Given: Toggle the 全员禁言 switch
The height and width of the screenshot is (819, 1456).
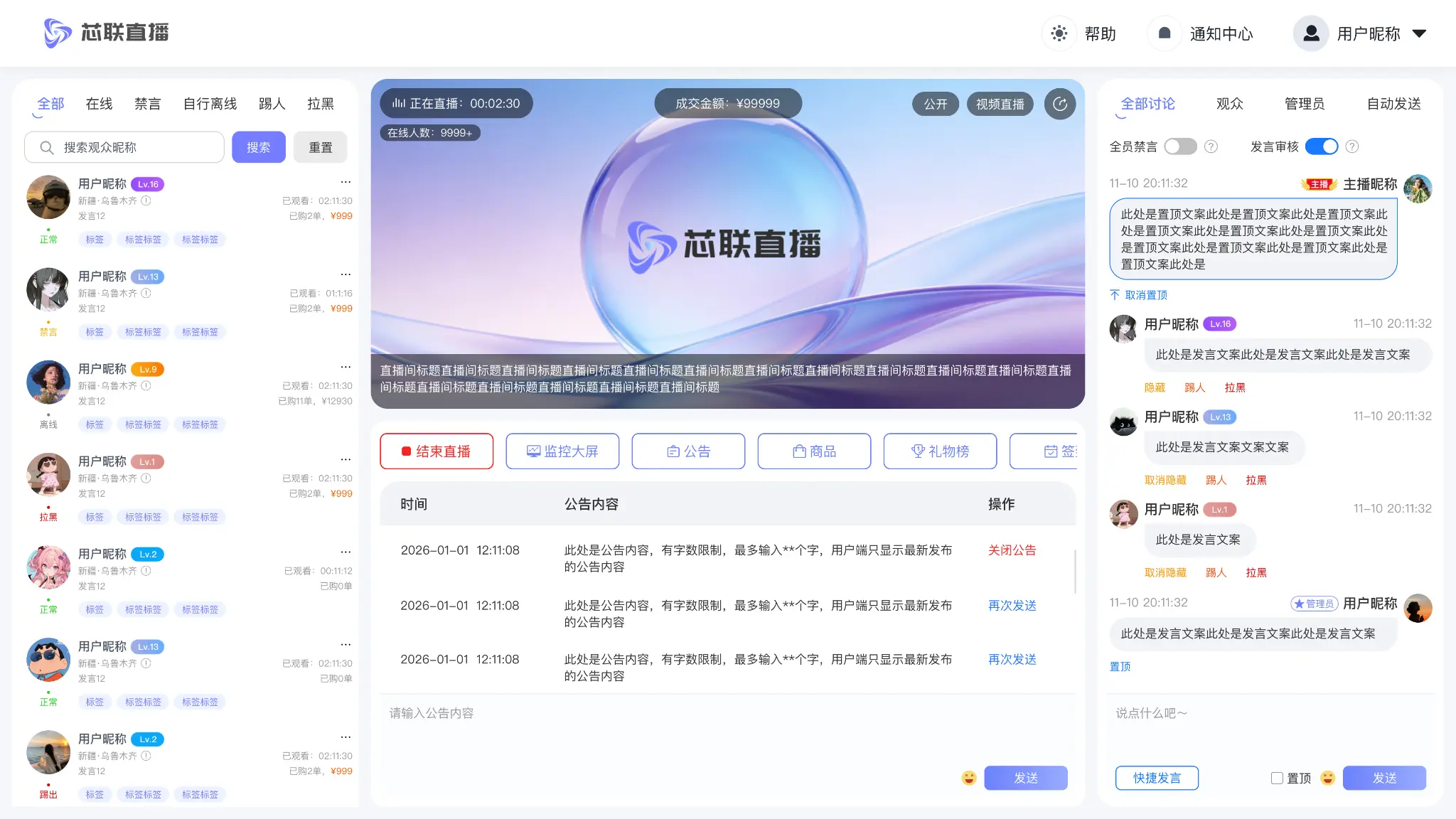Looking at the screenshot, I should (1180, 146).
